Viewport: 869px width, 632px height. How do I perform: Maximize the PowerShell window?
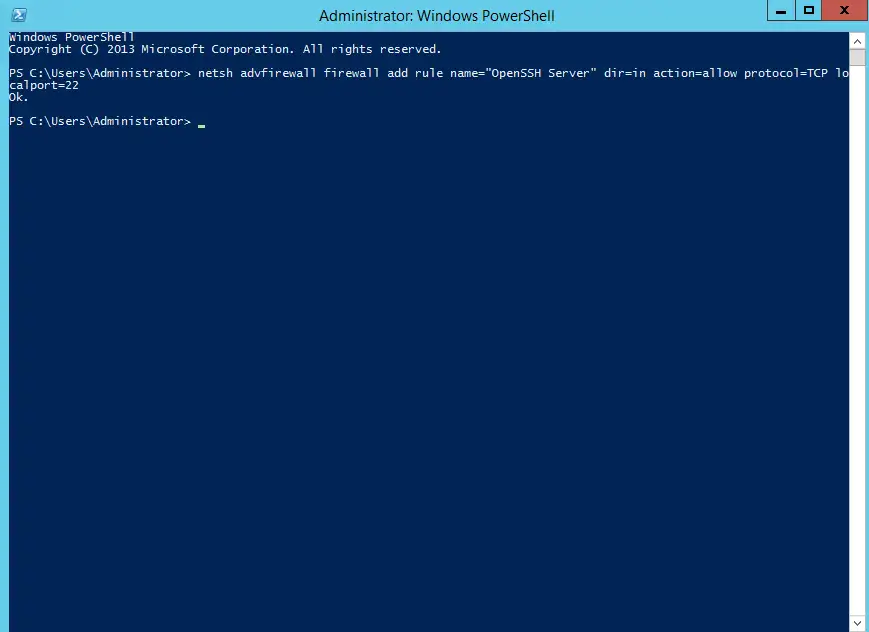pos(810,11)
